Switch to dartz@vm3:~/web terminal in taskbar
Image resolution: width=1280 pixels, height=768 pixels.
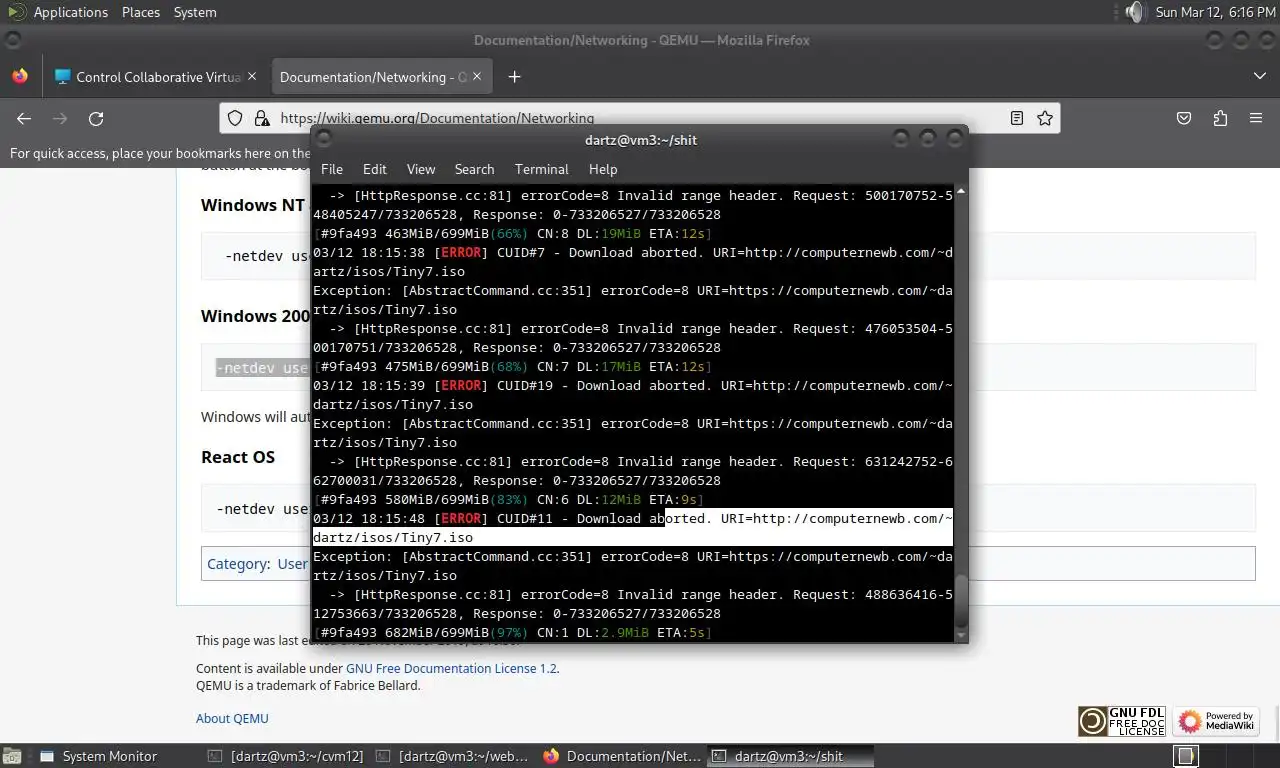tap(453, 756)
